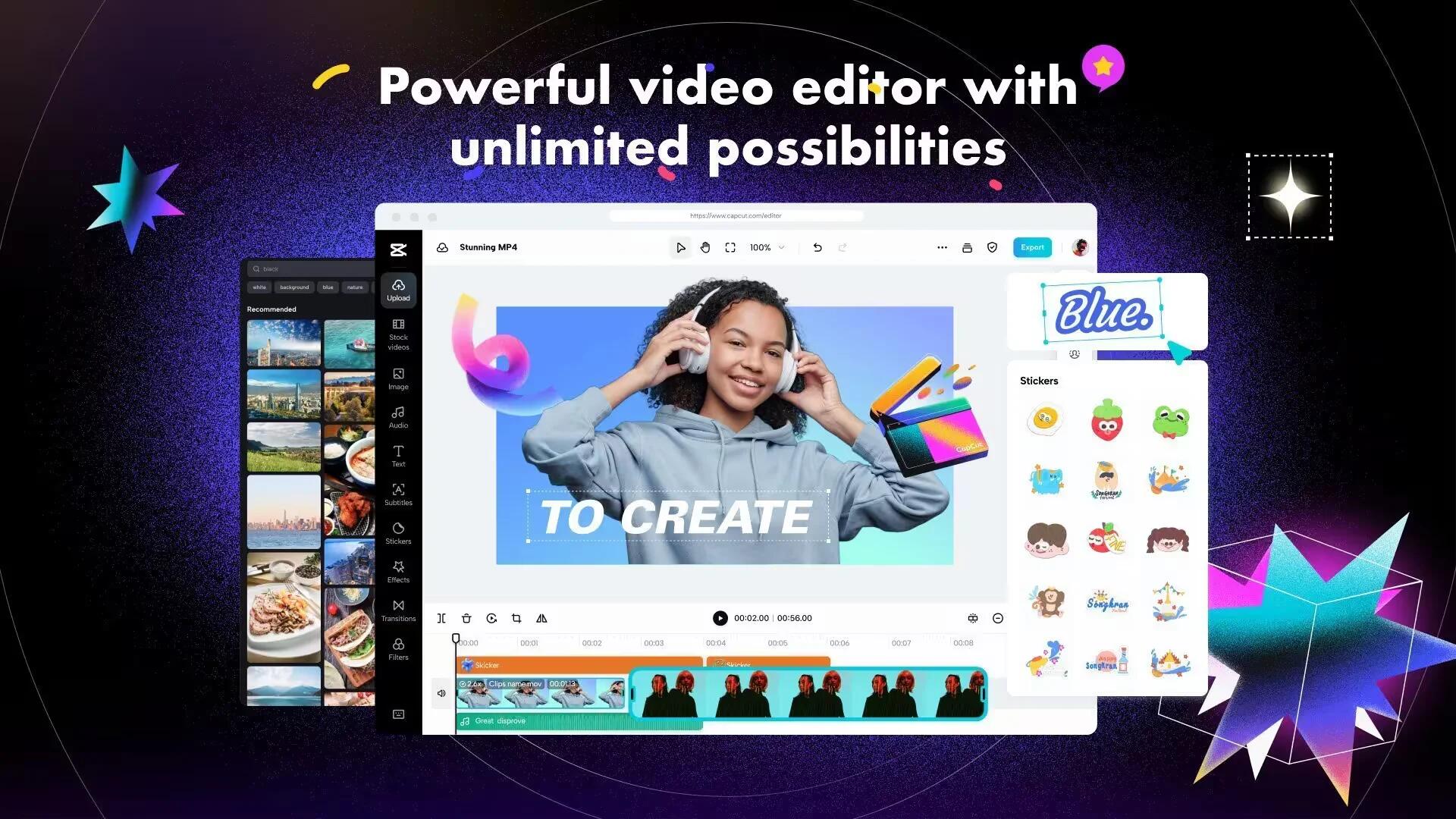Click the Upload icon in sidebar

coord(398,289)
